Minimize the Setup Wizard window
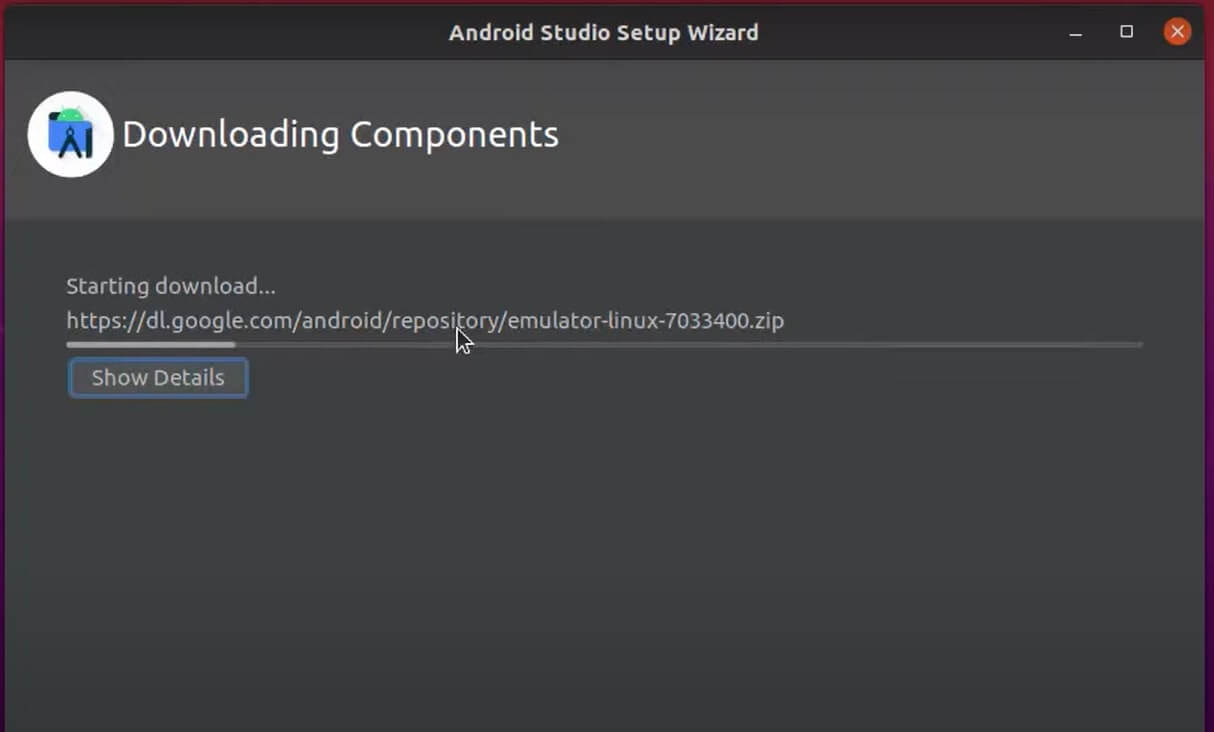 [1076, 32]
